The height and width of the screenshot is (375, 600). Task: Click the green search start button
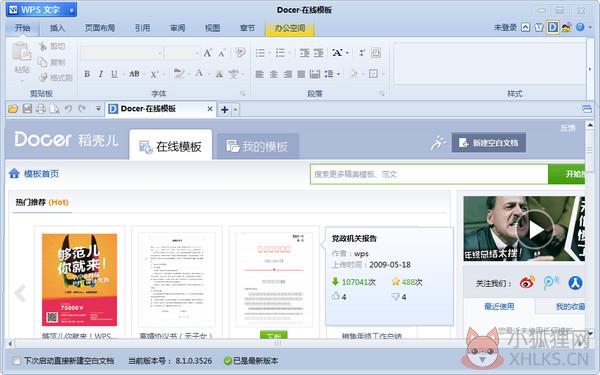click(567, 174)
